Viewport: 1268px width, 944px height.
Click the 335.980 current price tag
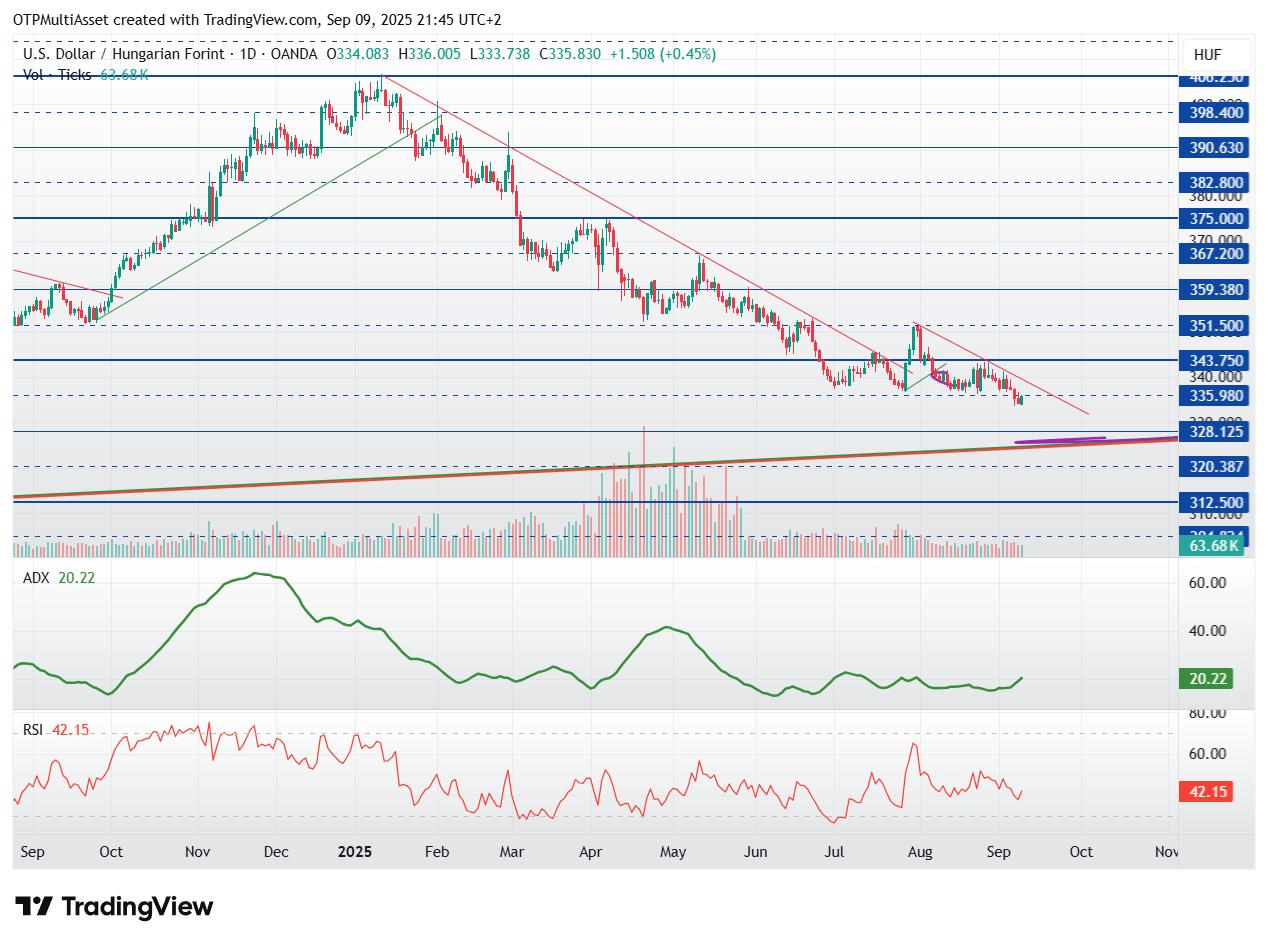[x=1213, y=396]
